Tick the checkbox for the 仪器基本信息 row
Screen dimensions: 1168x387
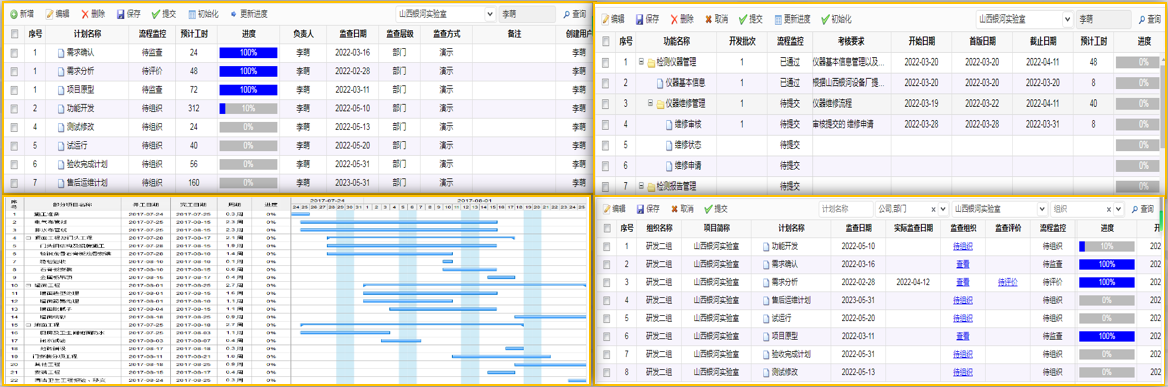[x=606, y=83]
